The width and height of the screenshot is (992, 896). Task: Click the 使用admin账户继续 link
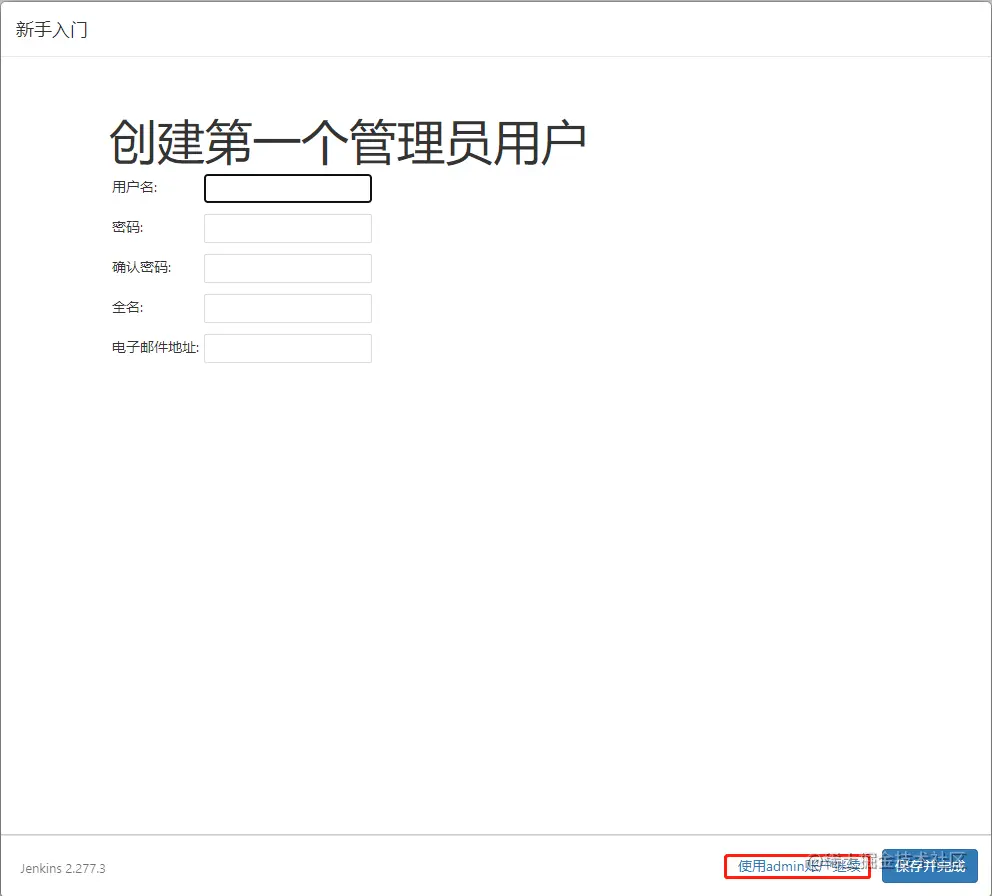click(799, 866)
